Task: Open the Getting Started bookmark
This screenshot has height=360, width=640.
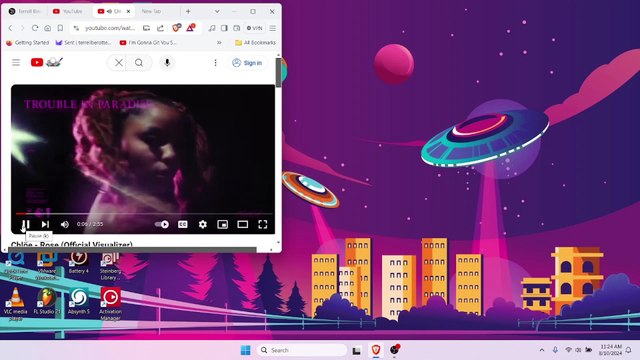Action: click(27, 42)
